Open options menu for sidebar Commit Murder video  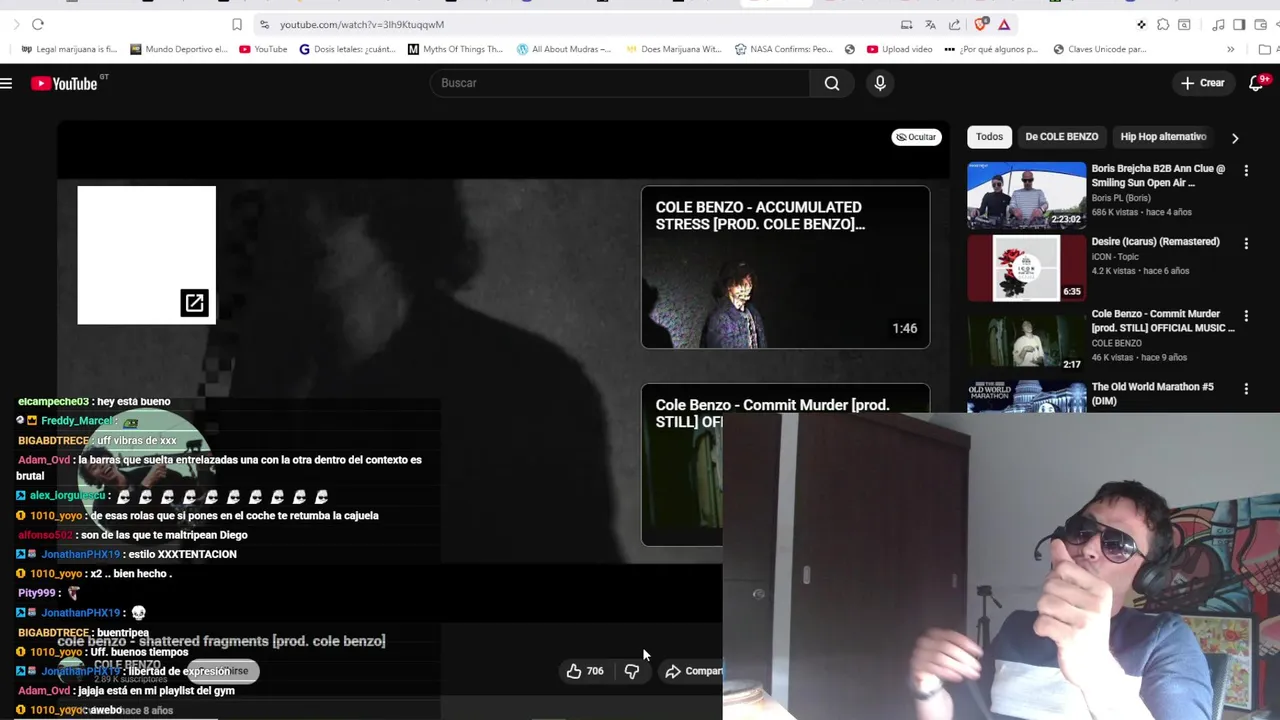(1246, 317)
